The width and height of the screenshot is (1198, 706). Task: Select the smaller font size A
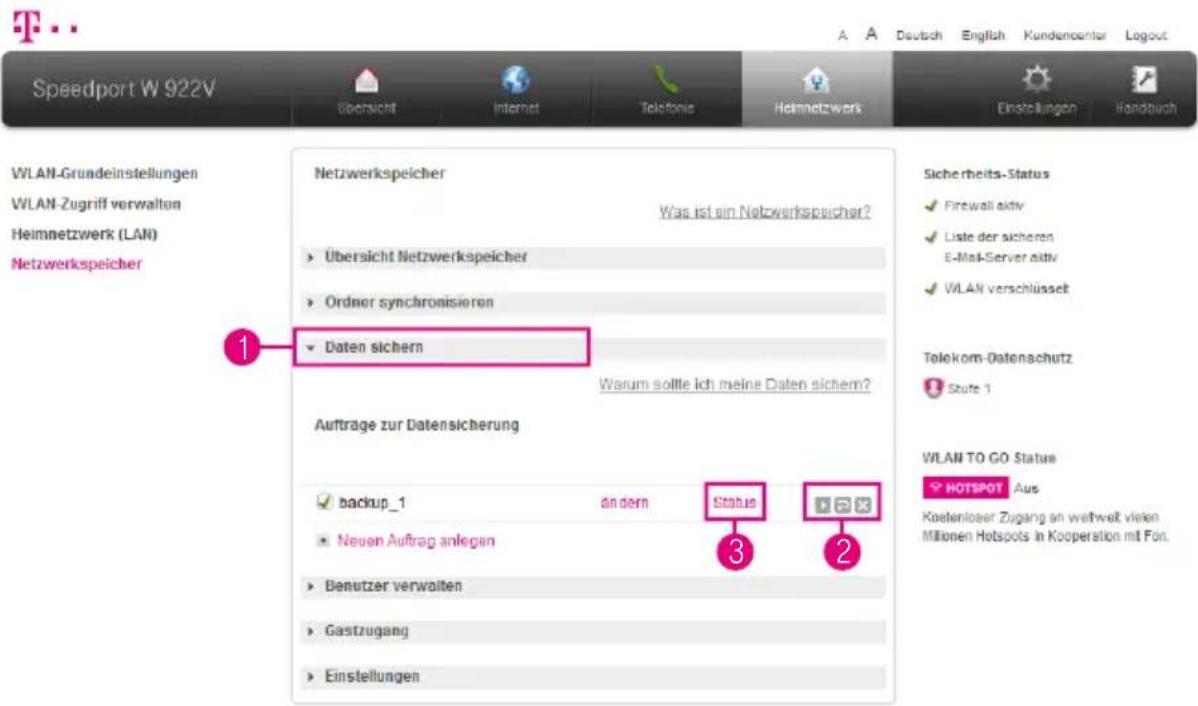click(x=842, y=35)
